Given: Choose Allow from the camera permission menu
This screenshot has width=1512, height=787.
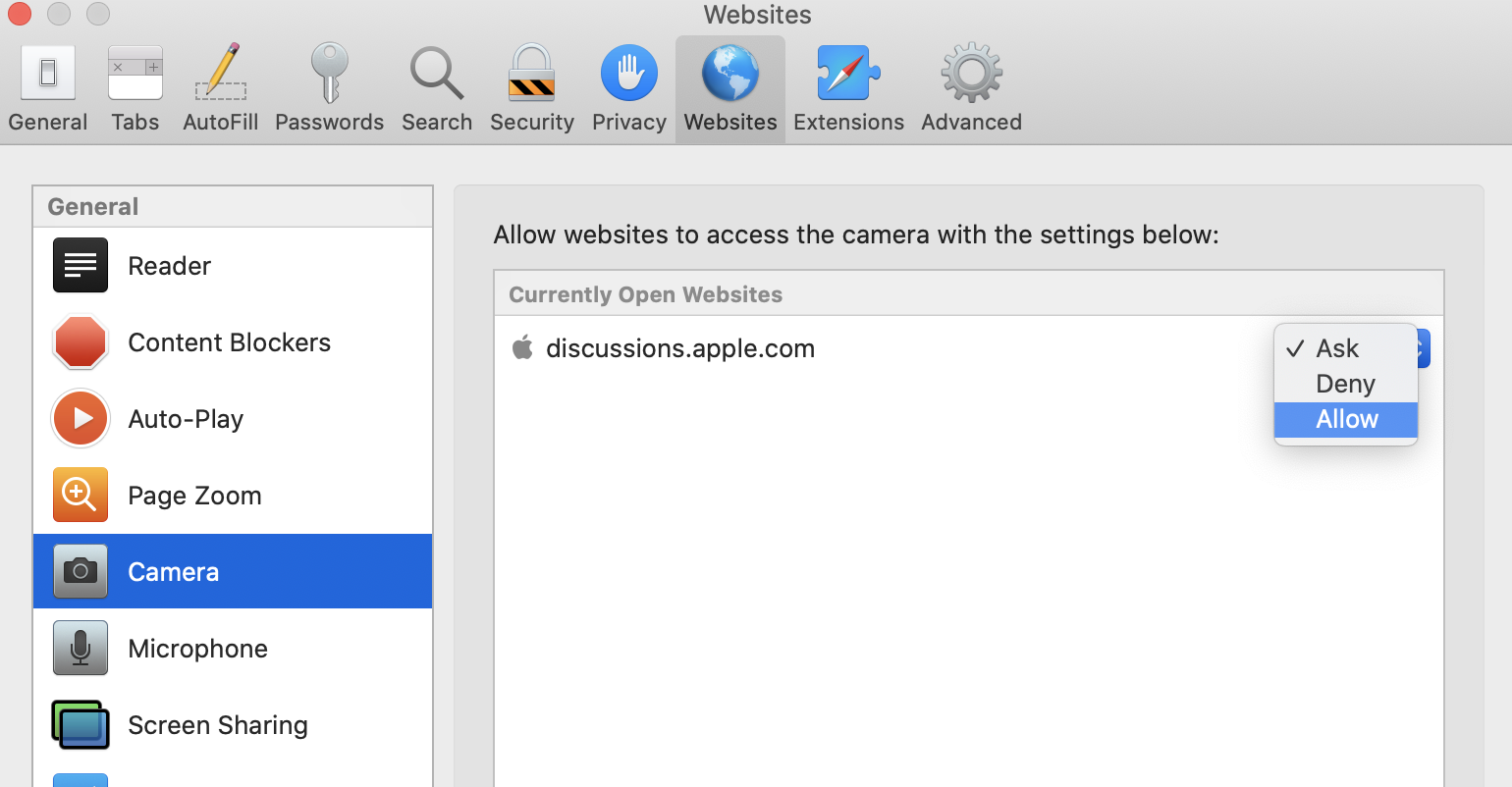Looking at the screenshot, I should coord(1346,419).
